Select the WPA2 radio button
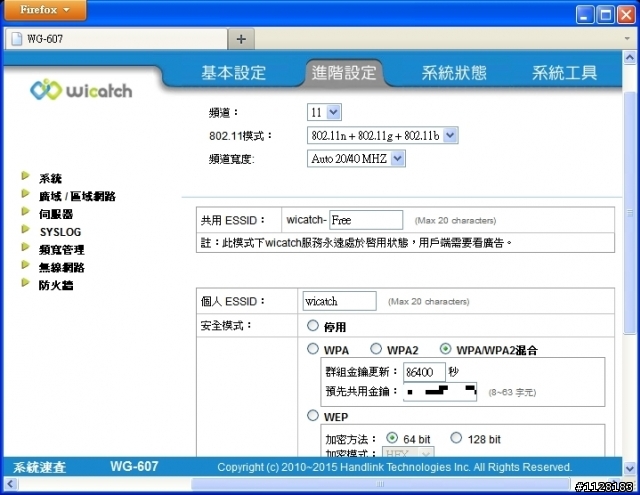This screenshot has height=495, width=640. click(x=376, y=349)
